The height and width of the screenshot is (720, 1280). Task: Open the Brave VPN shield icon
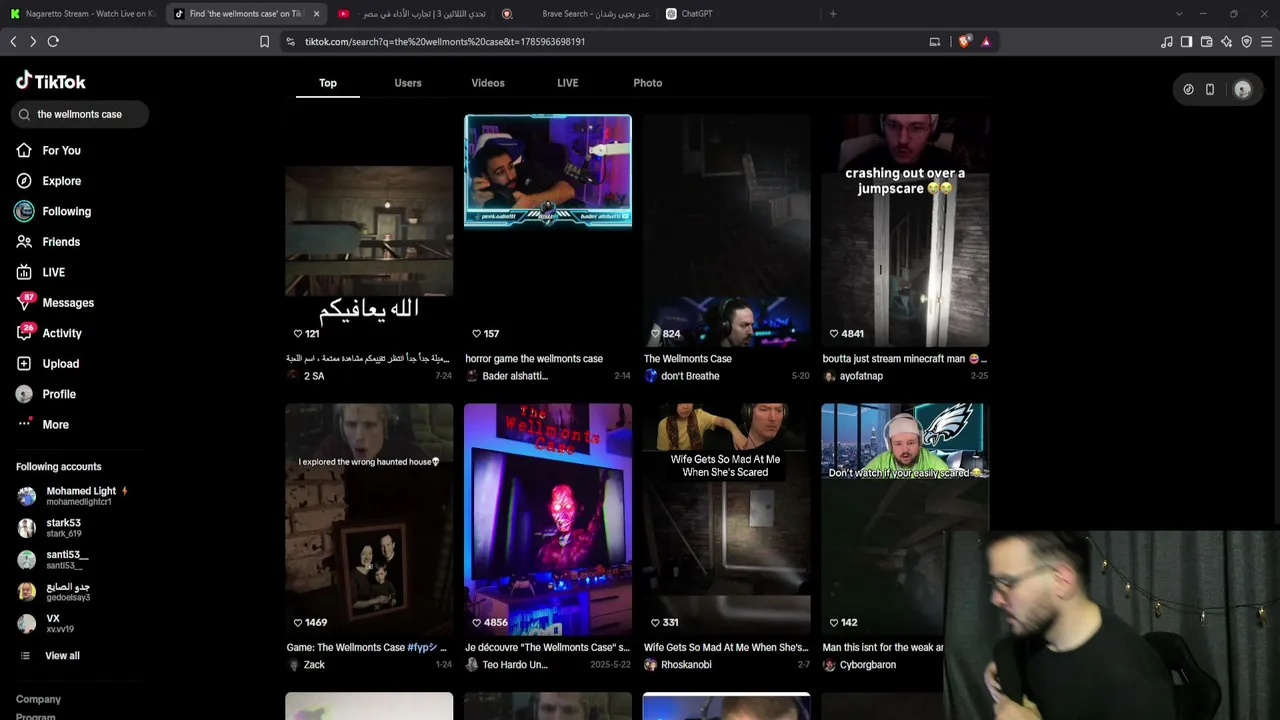tap(1246, 42)
